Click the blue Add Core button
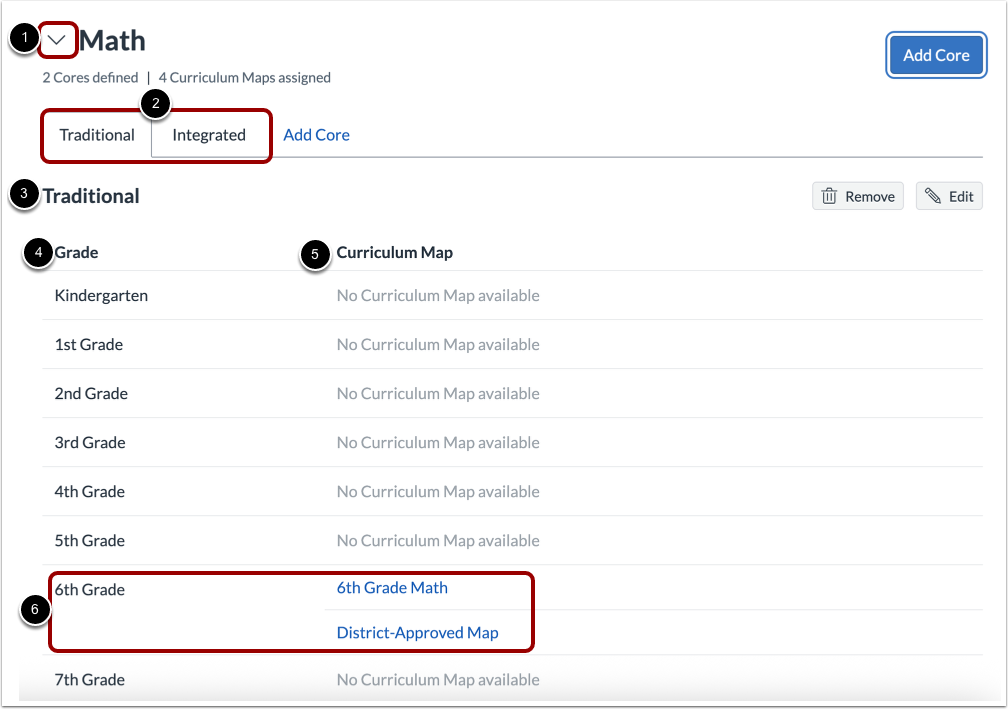The height and width of the screenshot is (709, 1008). pyautogui.click(x=936, y=55)
